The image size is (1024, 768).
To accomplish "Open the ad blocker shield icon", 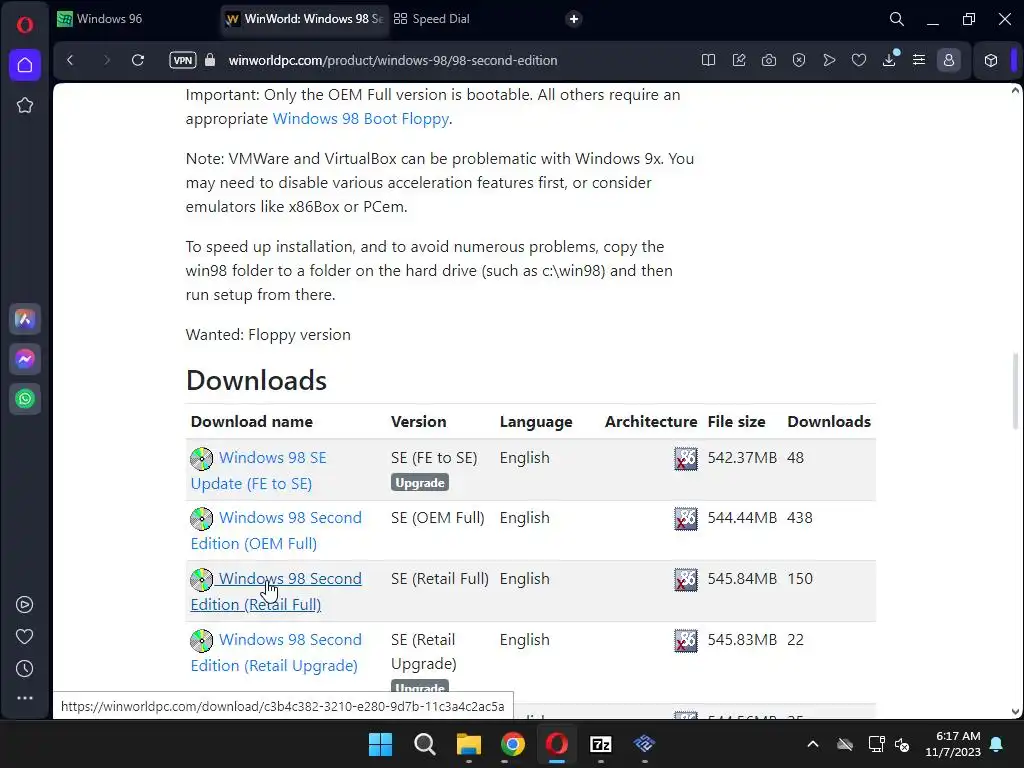I will coord(799,60).
